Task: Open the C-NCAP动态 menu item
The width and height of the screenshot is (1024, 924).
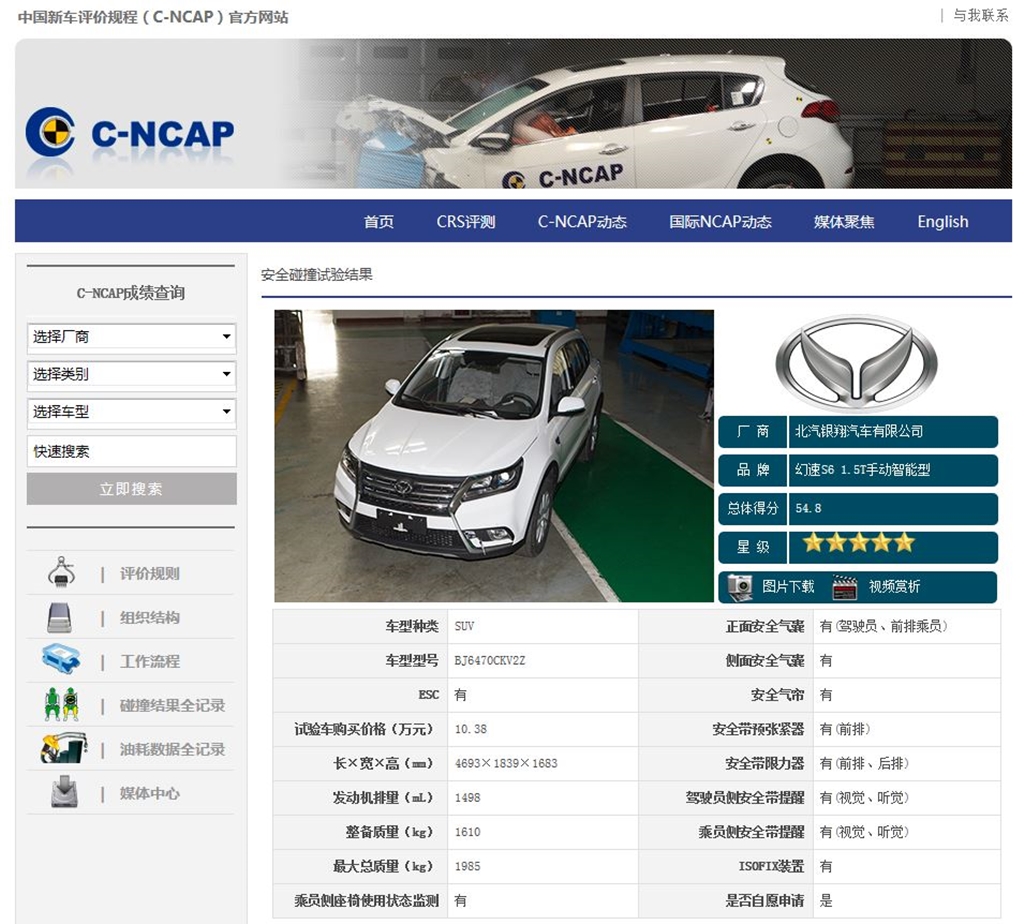Action: (x=582, y=222)
